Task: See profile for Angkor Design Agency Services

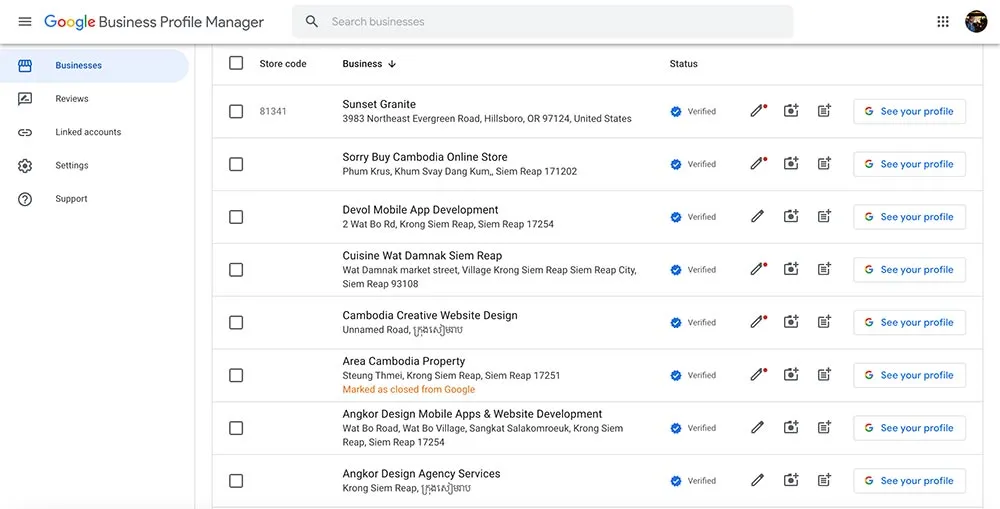Action: coord(909,481)
